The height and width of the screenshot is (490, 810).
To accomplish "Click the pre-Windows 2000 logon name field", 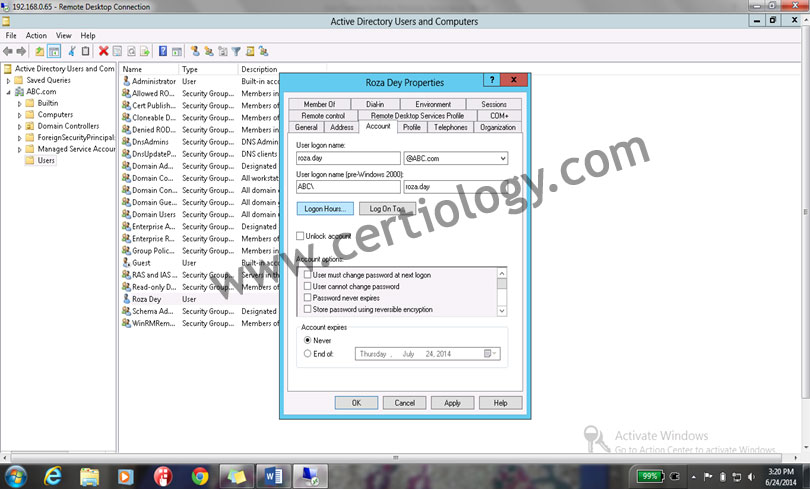I will click(455, 186).
